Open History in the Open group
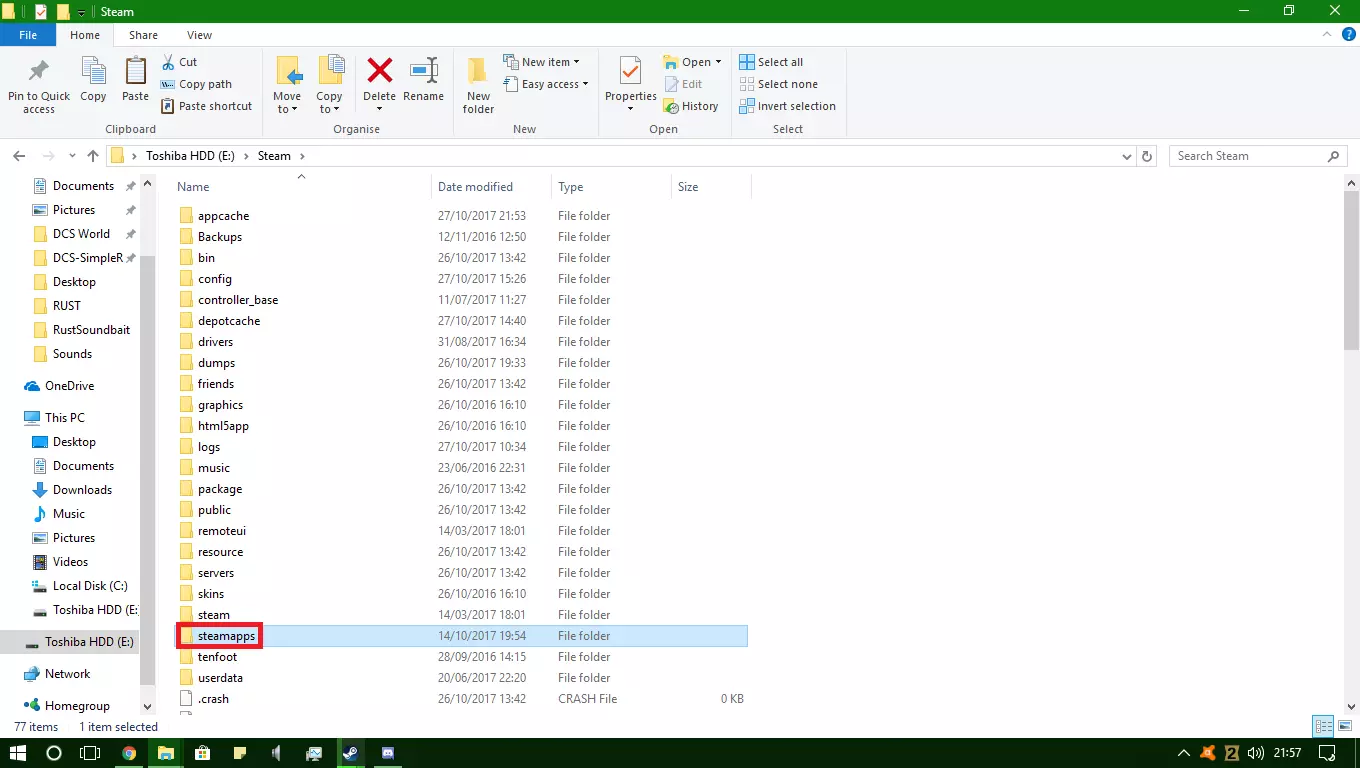1360x768 pixels. 691,106
